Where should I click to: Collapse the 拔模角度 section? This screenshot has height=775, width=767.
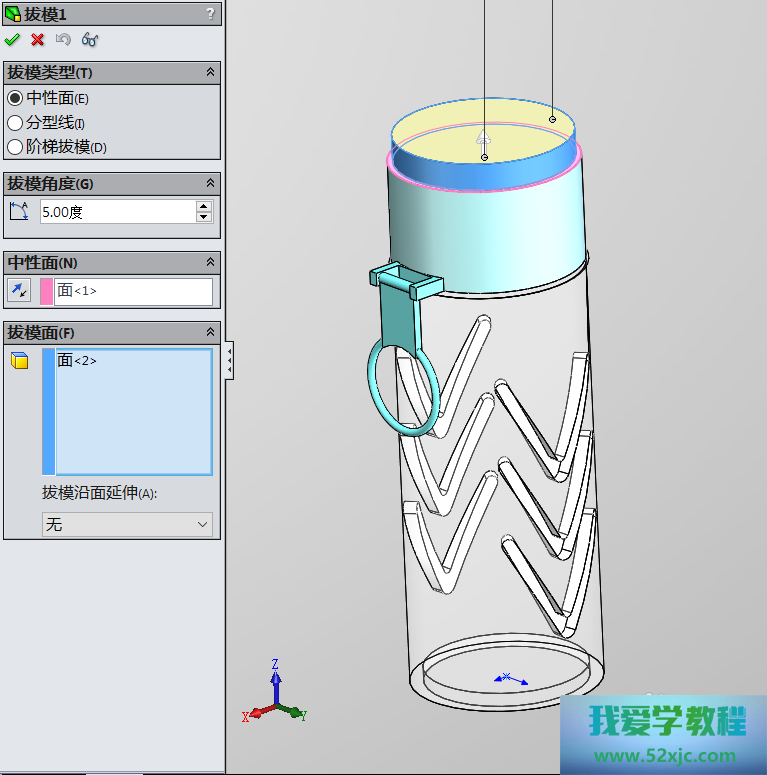210,184
